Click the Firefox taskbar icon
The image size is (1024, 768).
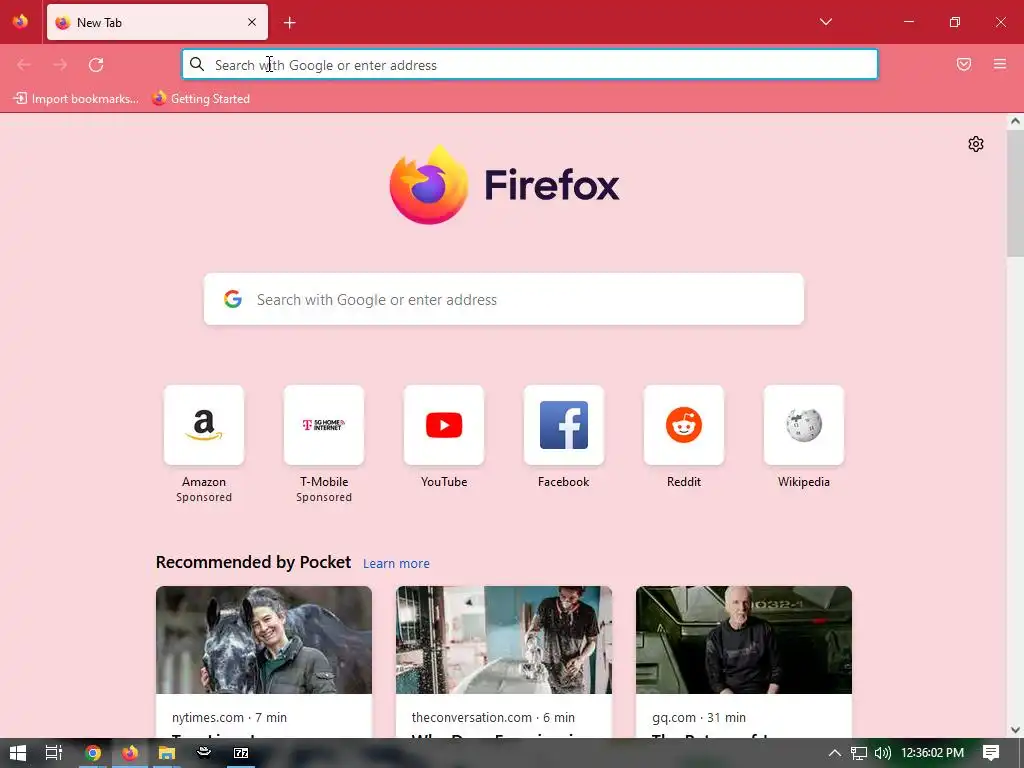tap(130, 753)
